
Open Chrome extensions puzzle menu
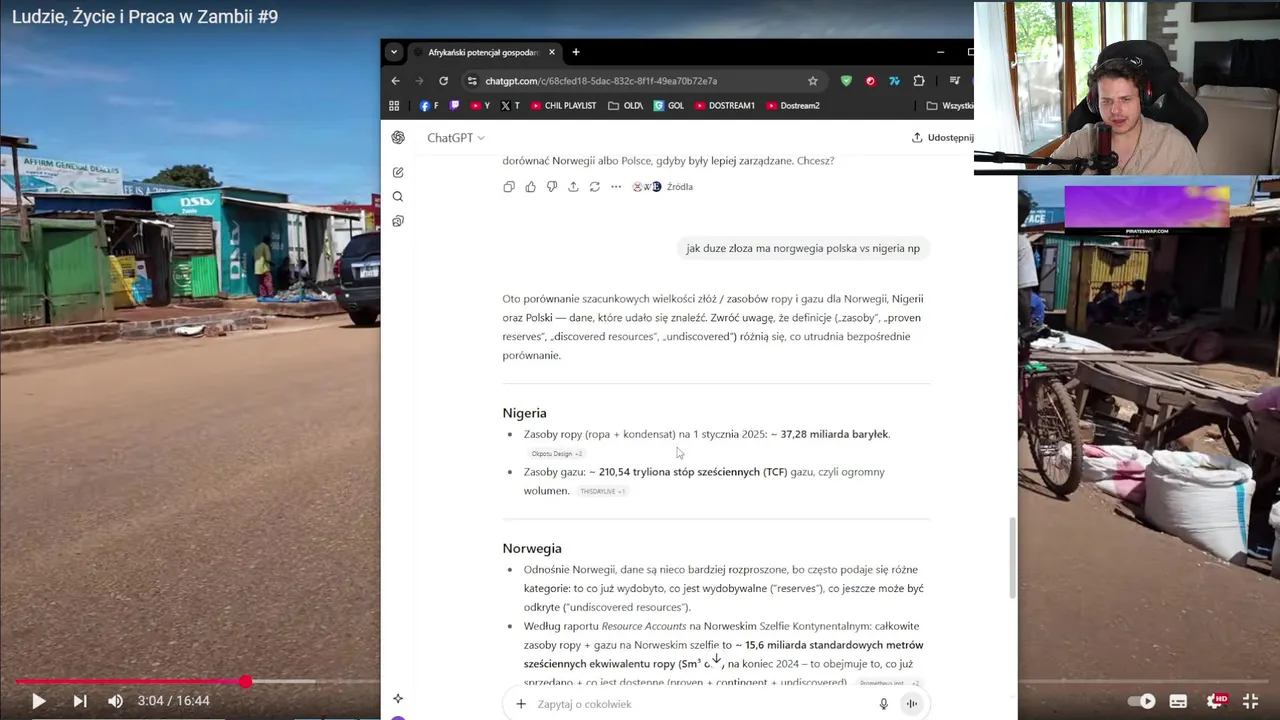coord(919,81)
